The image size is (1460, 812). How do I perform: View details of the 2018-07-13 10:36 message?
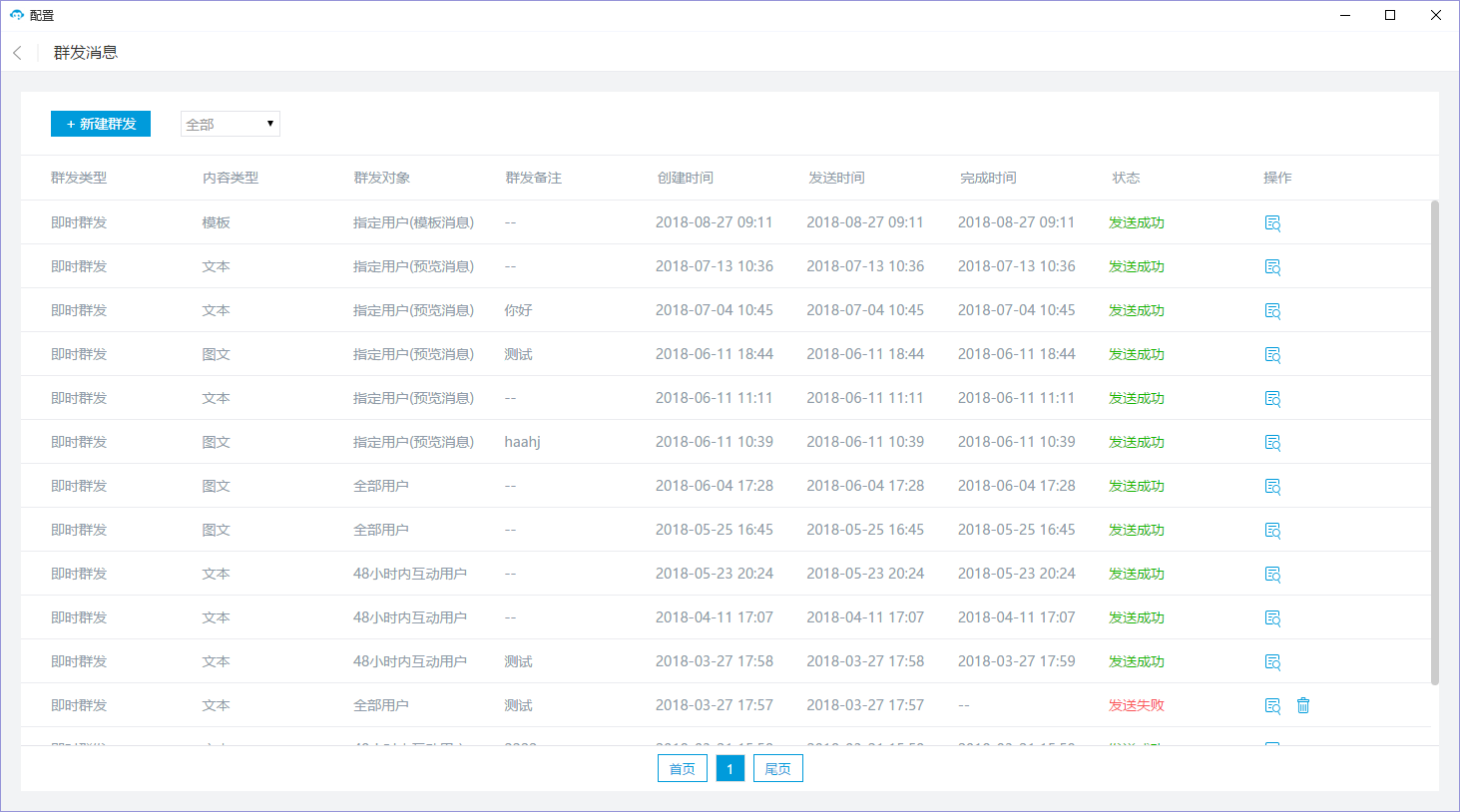click(x=1272, y=267)
